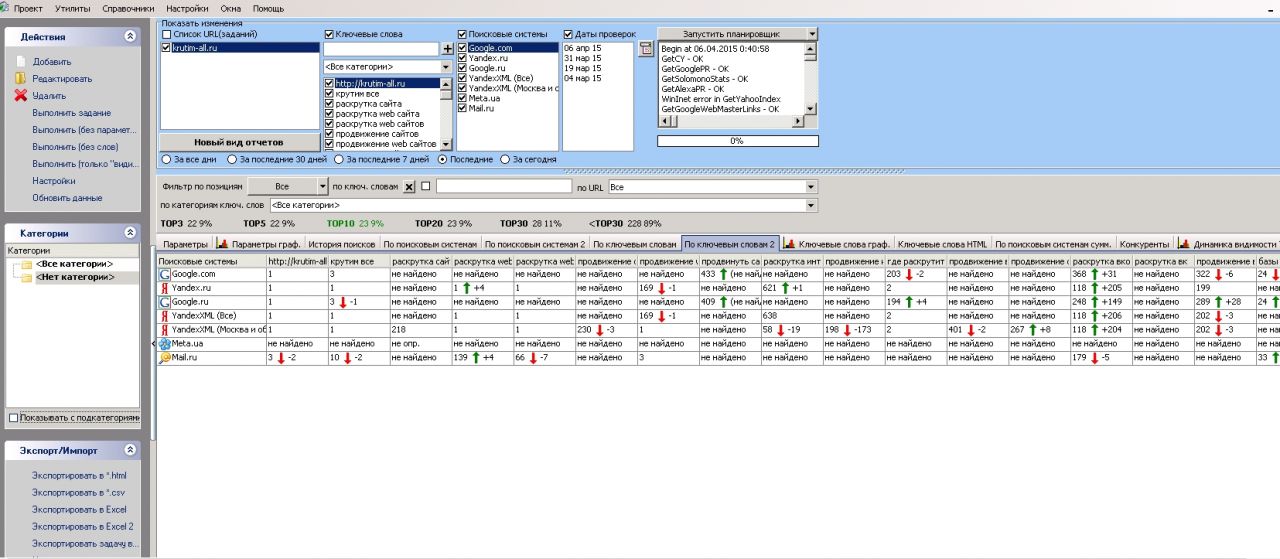Click Google.com icon in first table row

pos(165,274)
